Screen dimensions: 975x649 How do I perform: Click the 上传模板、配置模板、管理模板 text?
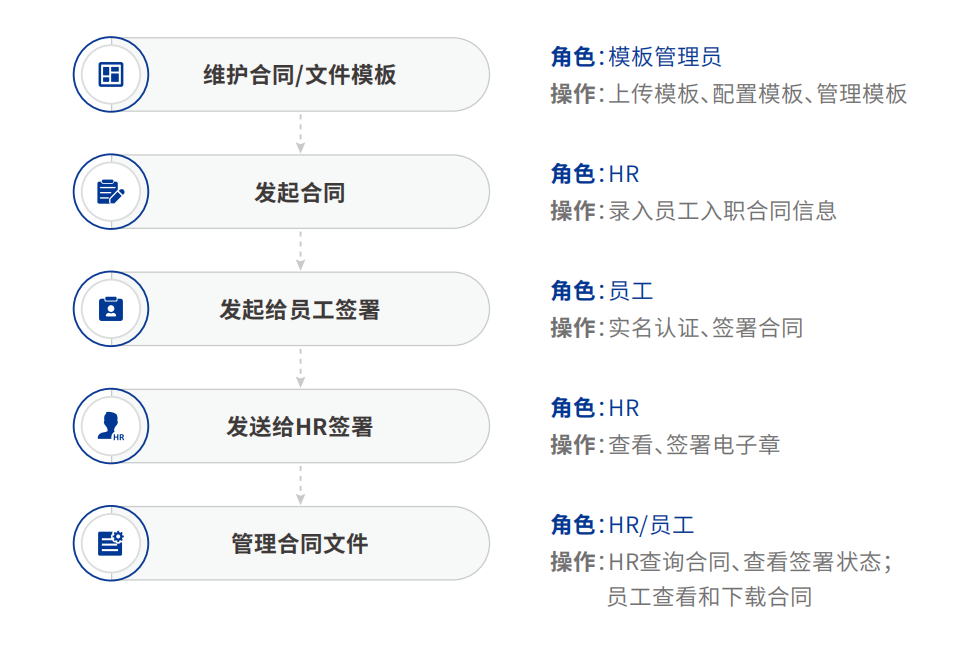758,94
